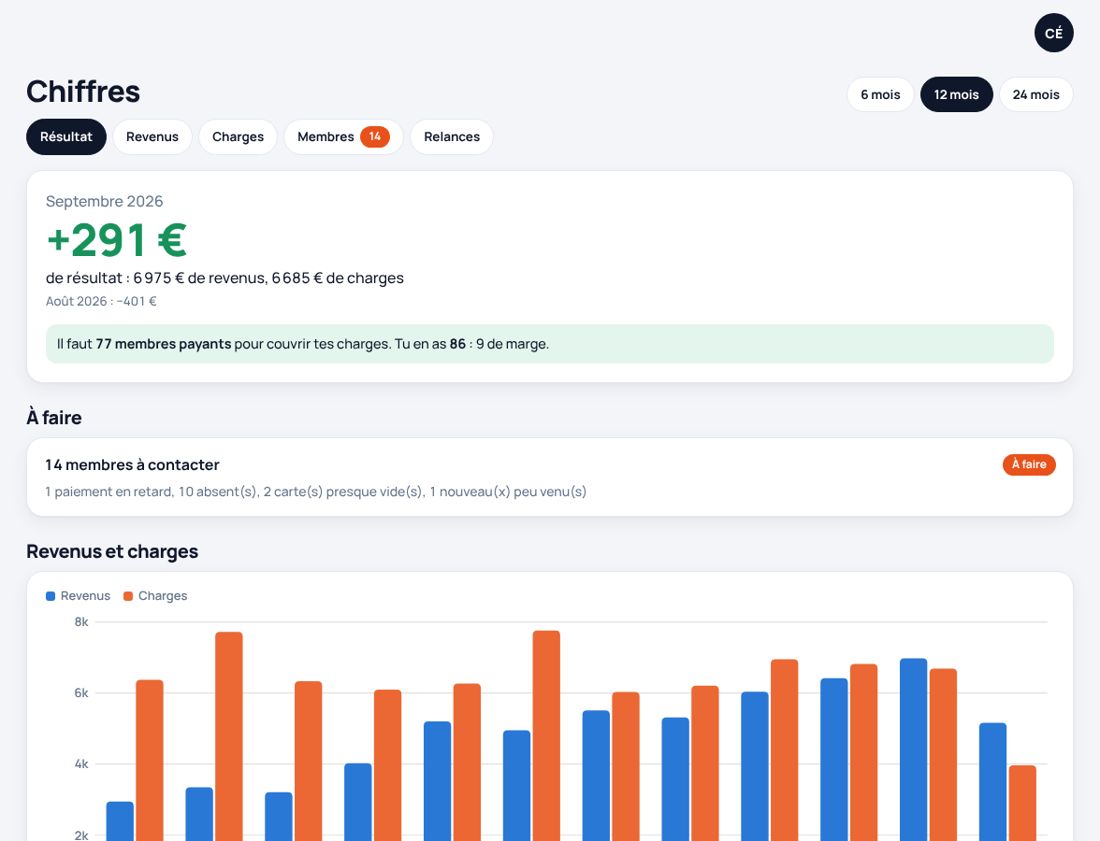Click the Chiffres page heading
1100x841 pixels.
pos(83,92)
